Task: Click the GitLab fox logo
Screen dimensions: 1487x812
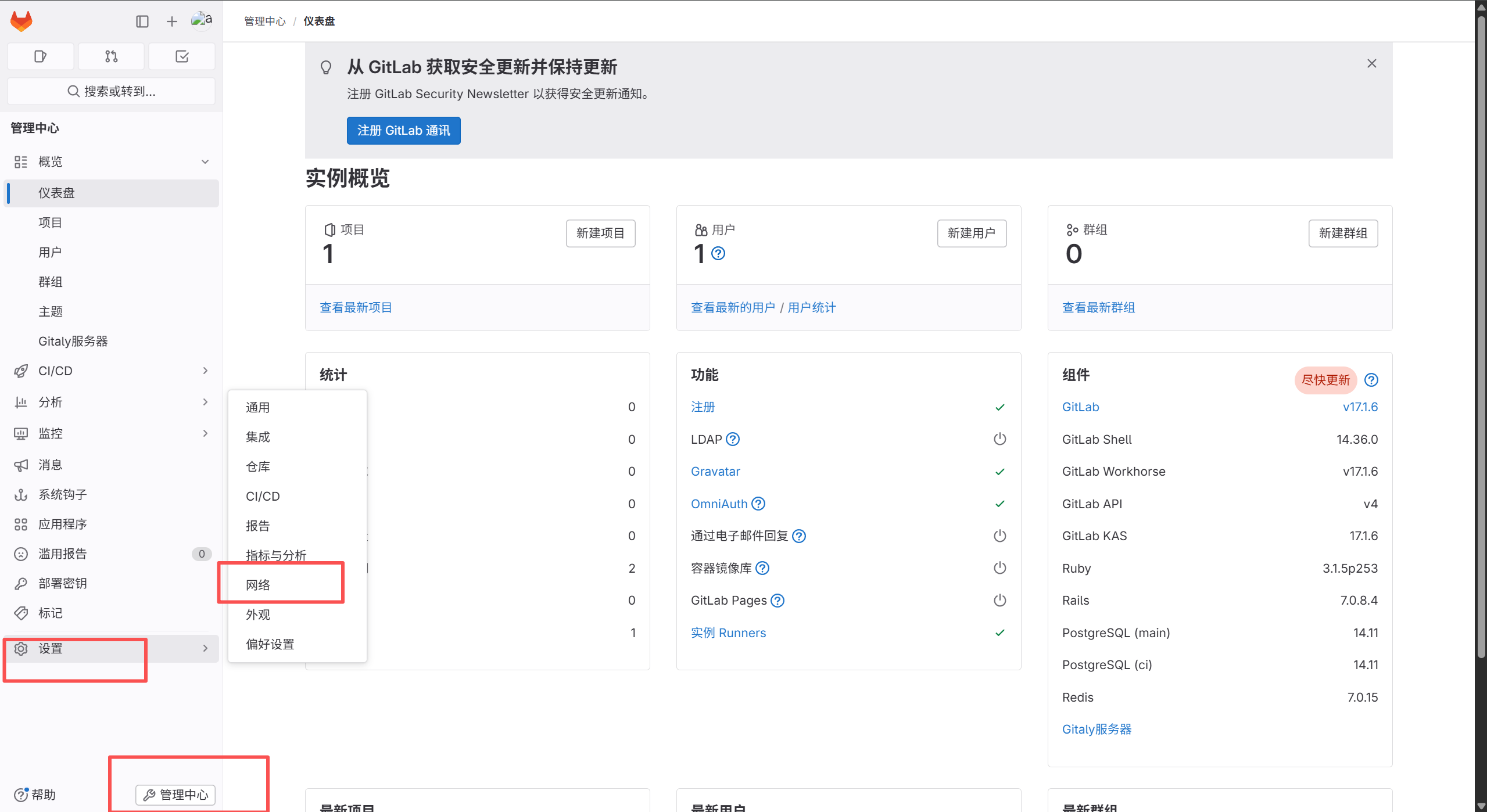Action: click(x=22, y=21)
